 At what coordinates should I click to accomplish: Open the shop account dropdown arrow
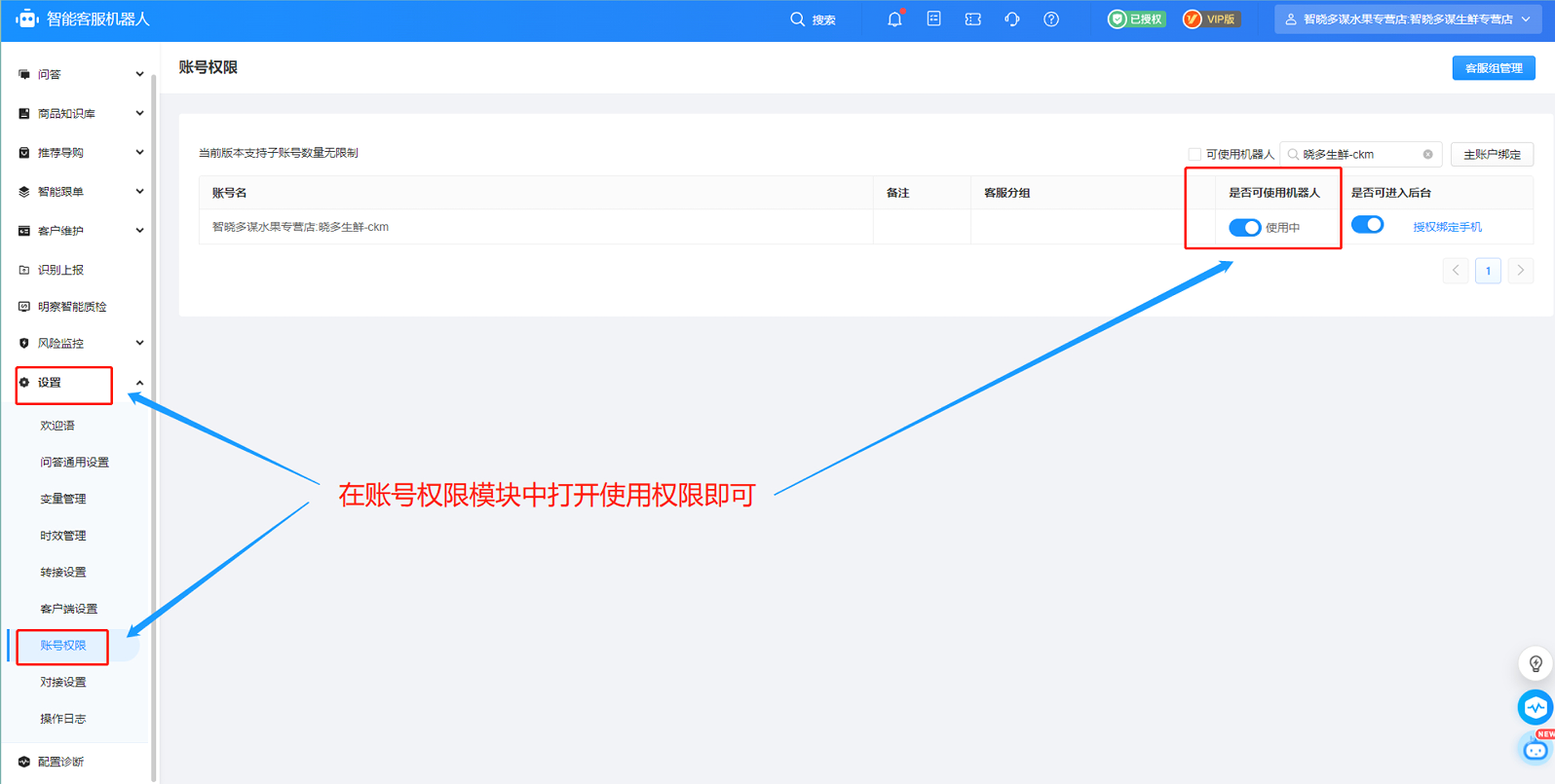pos(1526,19)
